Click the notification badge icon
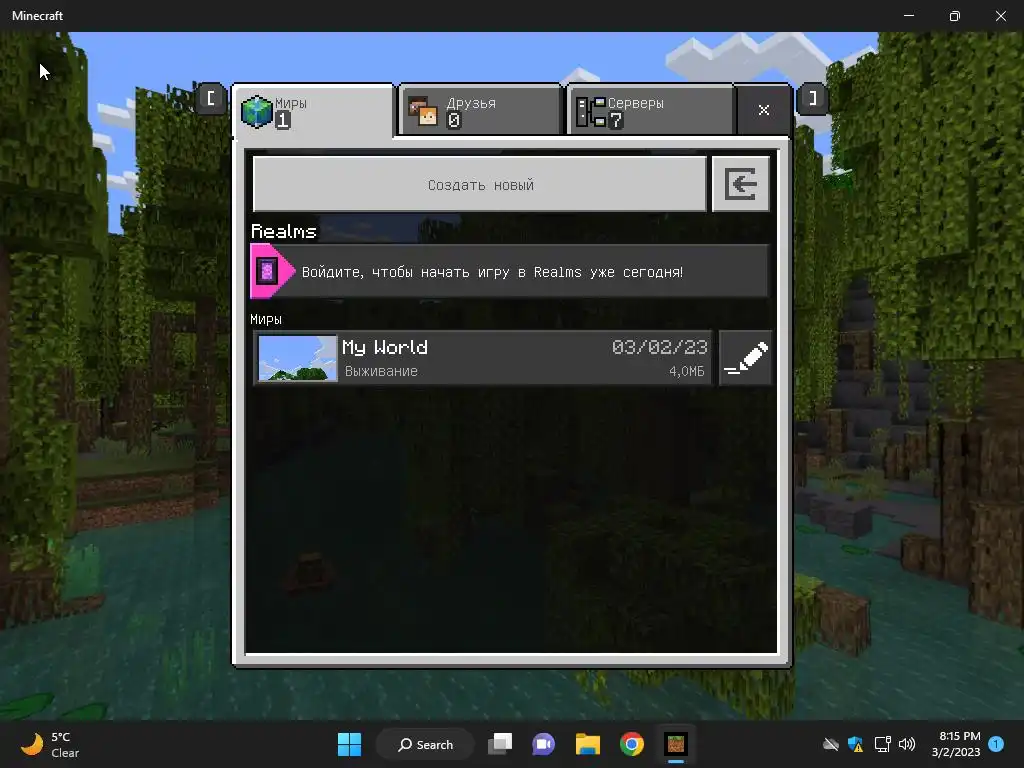The width and height of the screenshot is (1024, 768). click(996, 744)
